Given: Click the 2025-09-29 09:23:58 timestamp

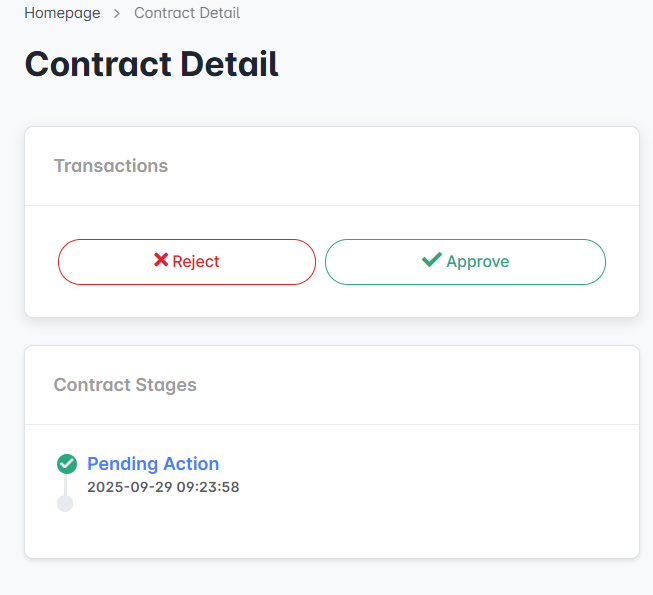Looking at the screenshot, I should coord(163,488).
